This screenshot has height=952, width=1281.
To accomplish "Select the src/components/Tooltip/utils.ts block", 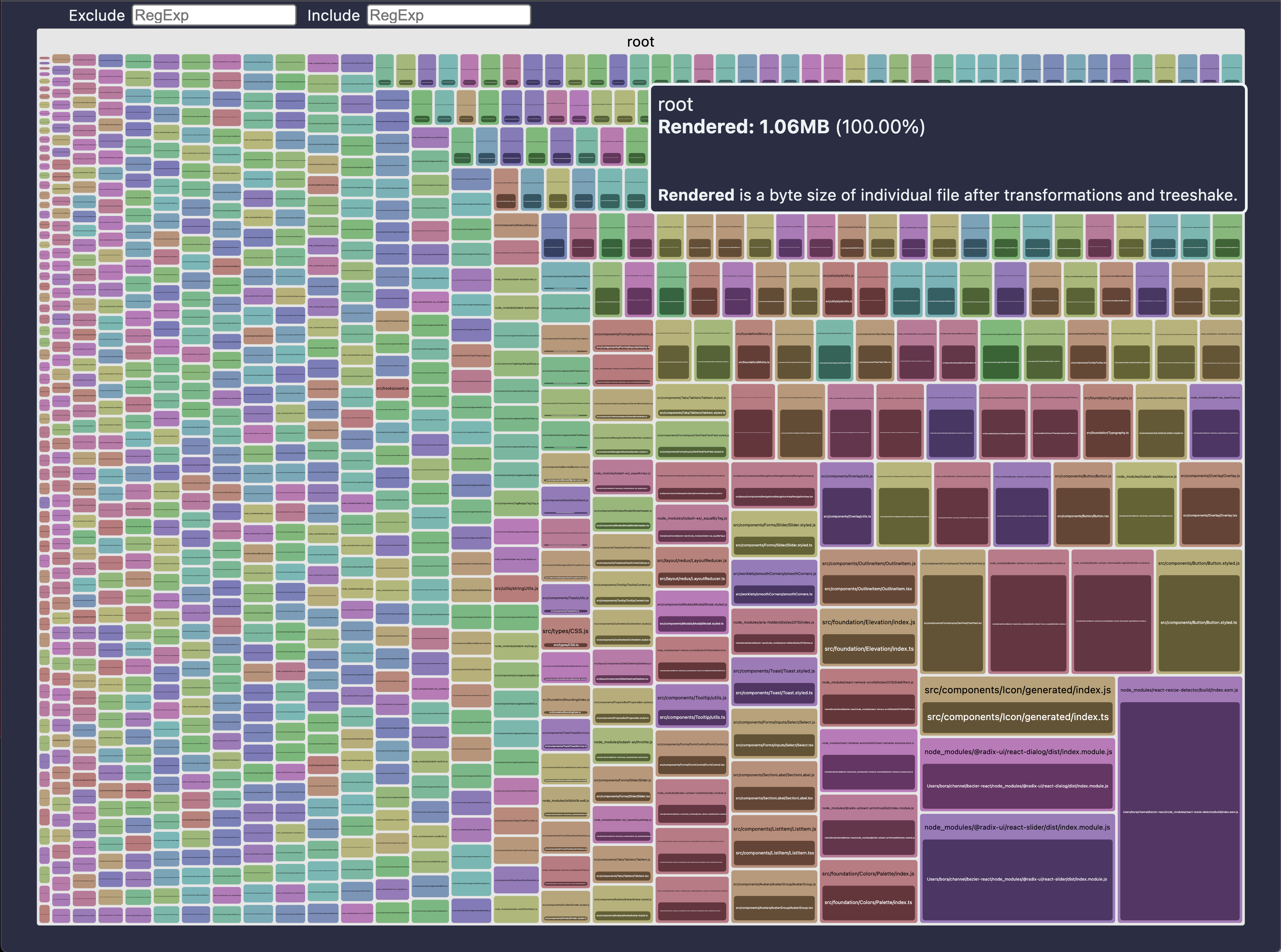I will [x=692, y=717].
